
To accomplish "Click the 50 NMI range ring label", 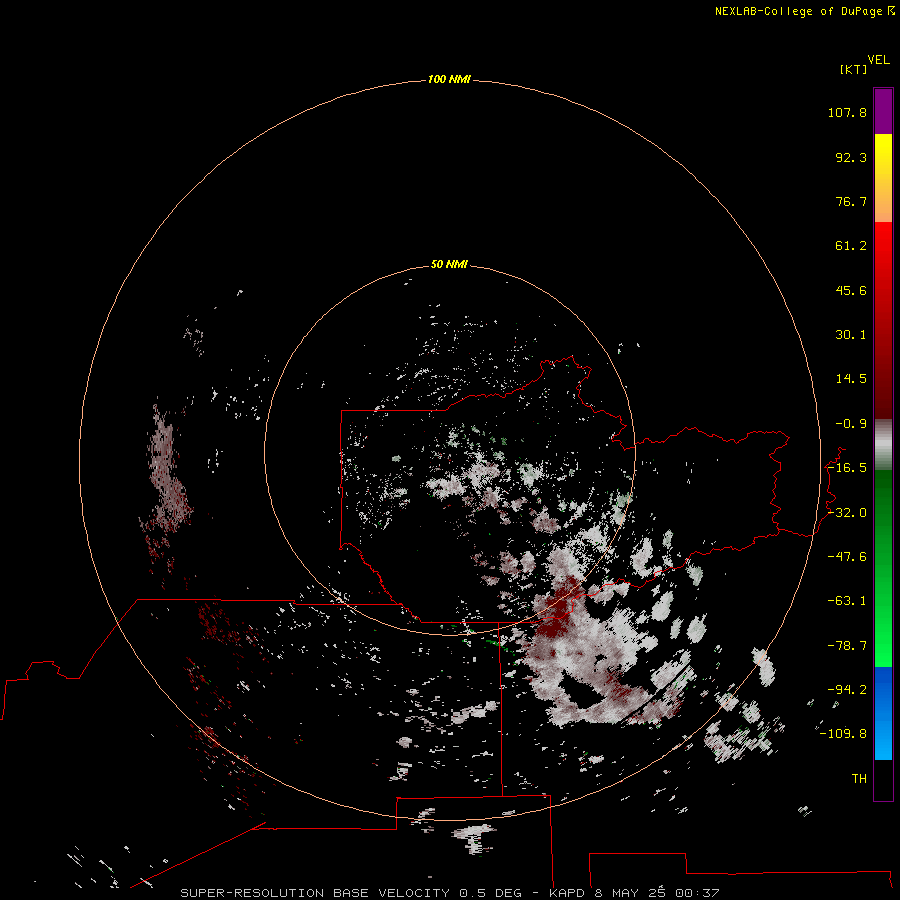I will click(x=449, y=264).
